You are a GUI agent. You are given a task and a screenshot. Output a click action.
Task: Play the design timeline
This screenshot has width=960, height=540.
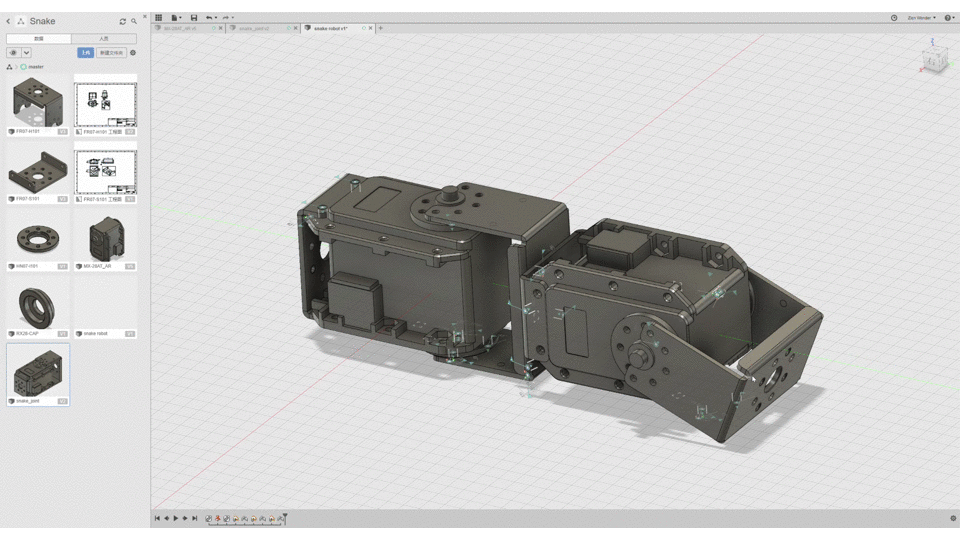(176, 519)
